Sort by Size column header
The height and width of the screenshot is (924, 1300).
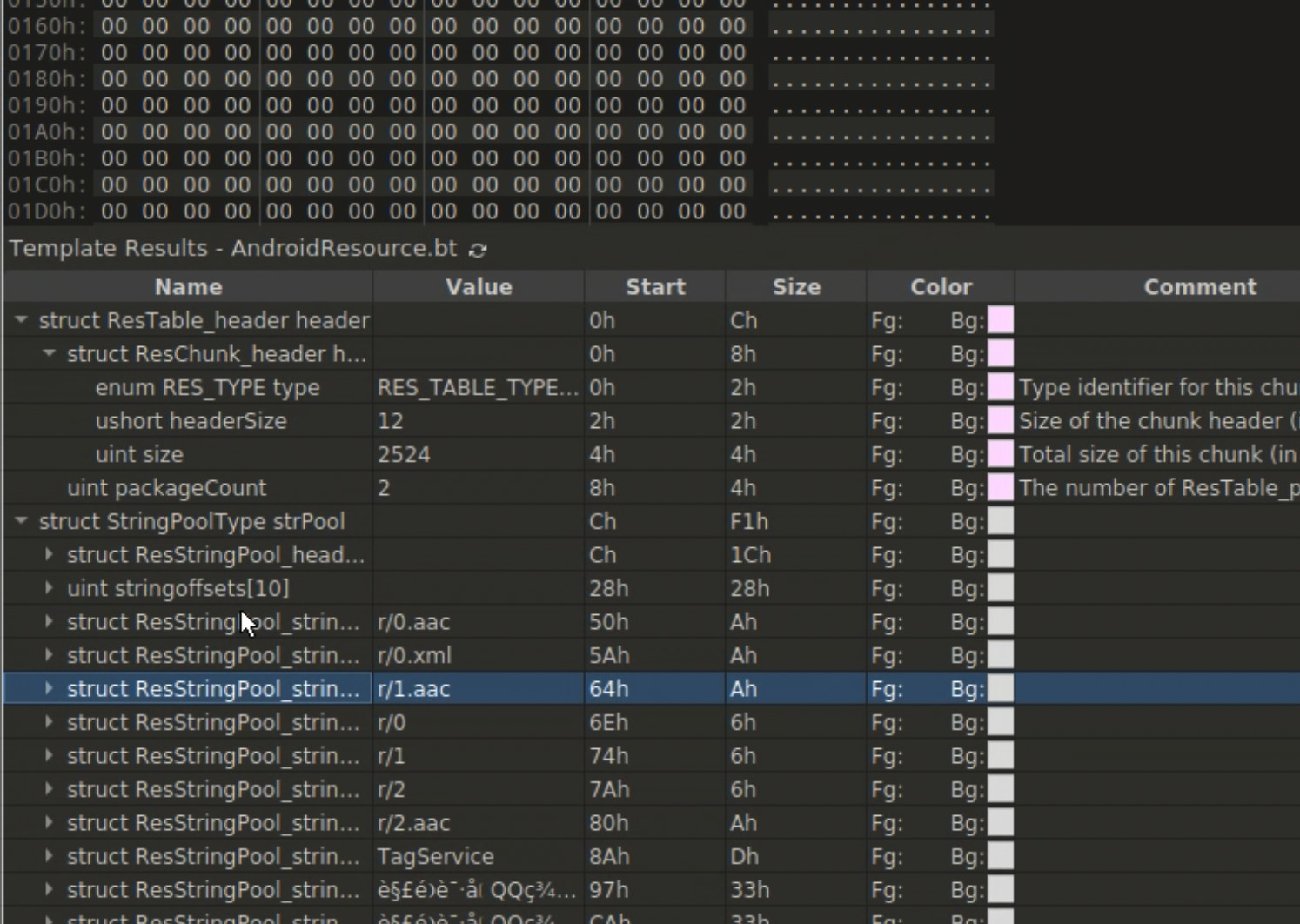click(x=796, y=287)
